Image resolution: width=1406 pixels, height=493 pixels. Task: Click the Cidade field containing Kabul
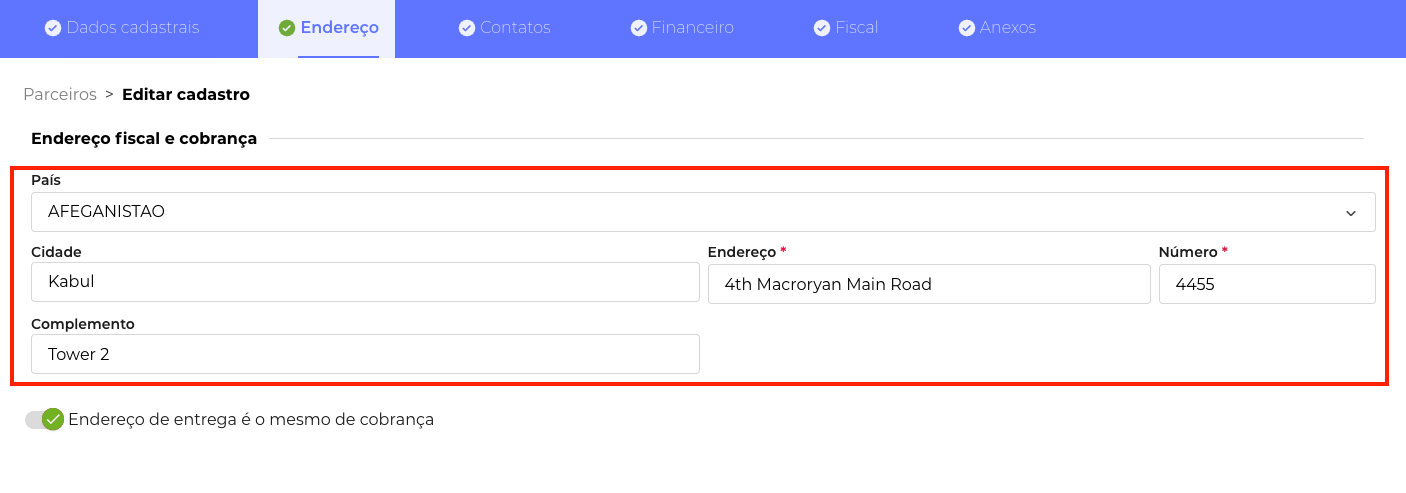[x=365, y=282]
